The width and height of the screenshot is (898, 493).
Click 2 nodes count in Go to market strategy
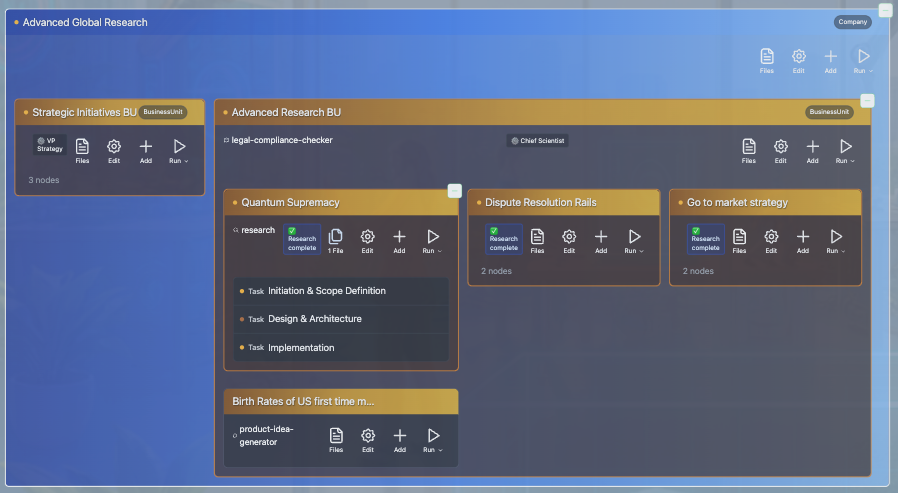coord(698,271)
